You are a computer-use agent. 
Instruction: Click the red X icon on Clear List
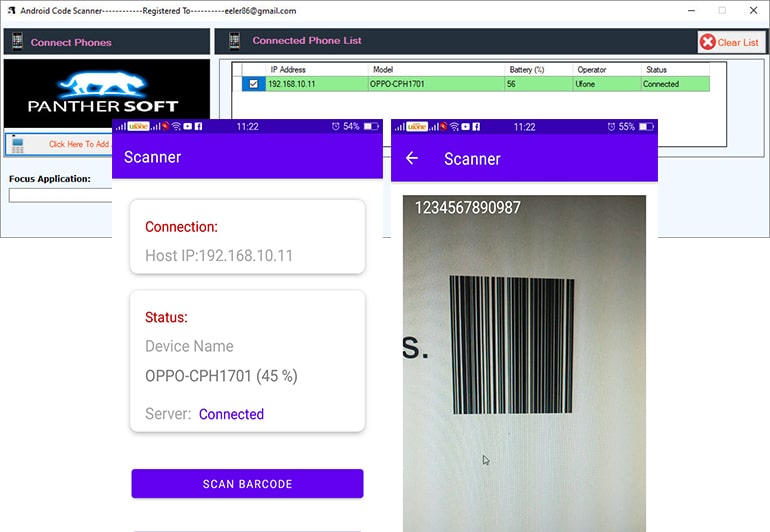(708, 42)
